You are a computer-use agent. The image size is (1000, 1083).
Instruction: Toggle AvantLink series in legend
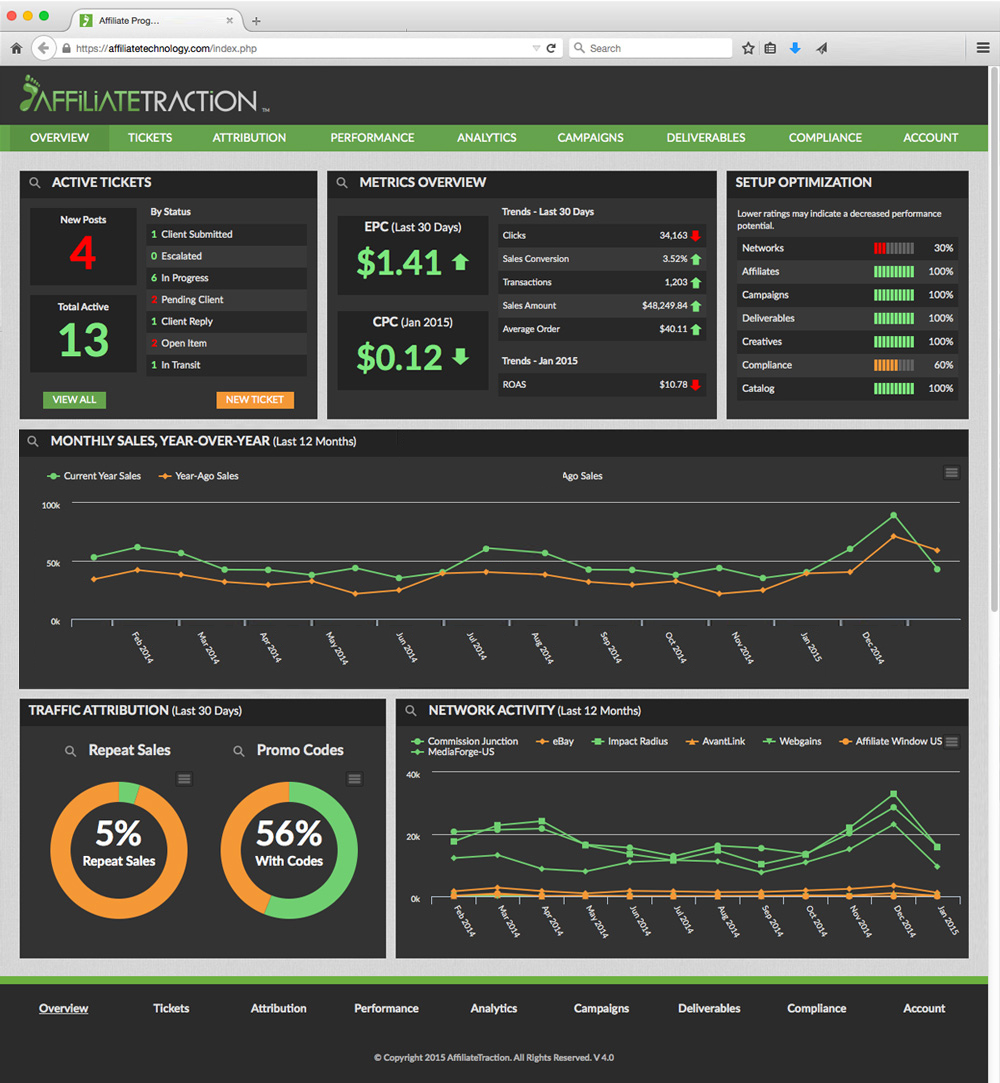coord(715,741)
